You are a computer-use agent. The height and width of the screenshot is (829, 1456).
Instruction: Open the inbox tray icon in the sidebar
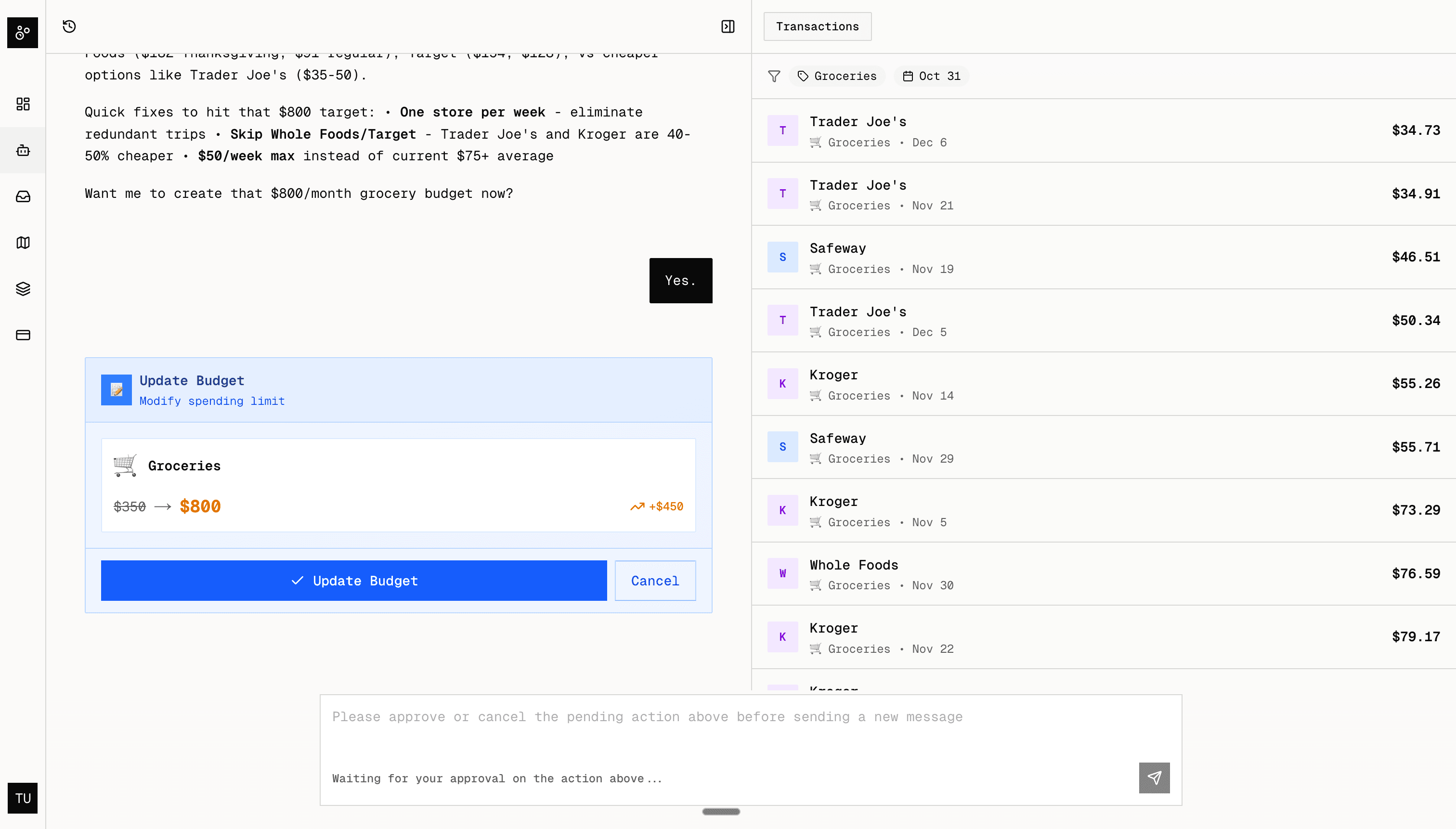click(x=23, y=196)
